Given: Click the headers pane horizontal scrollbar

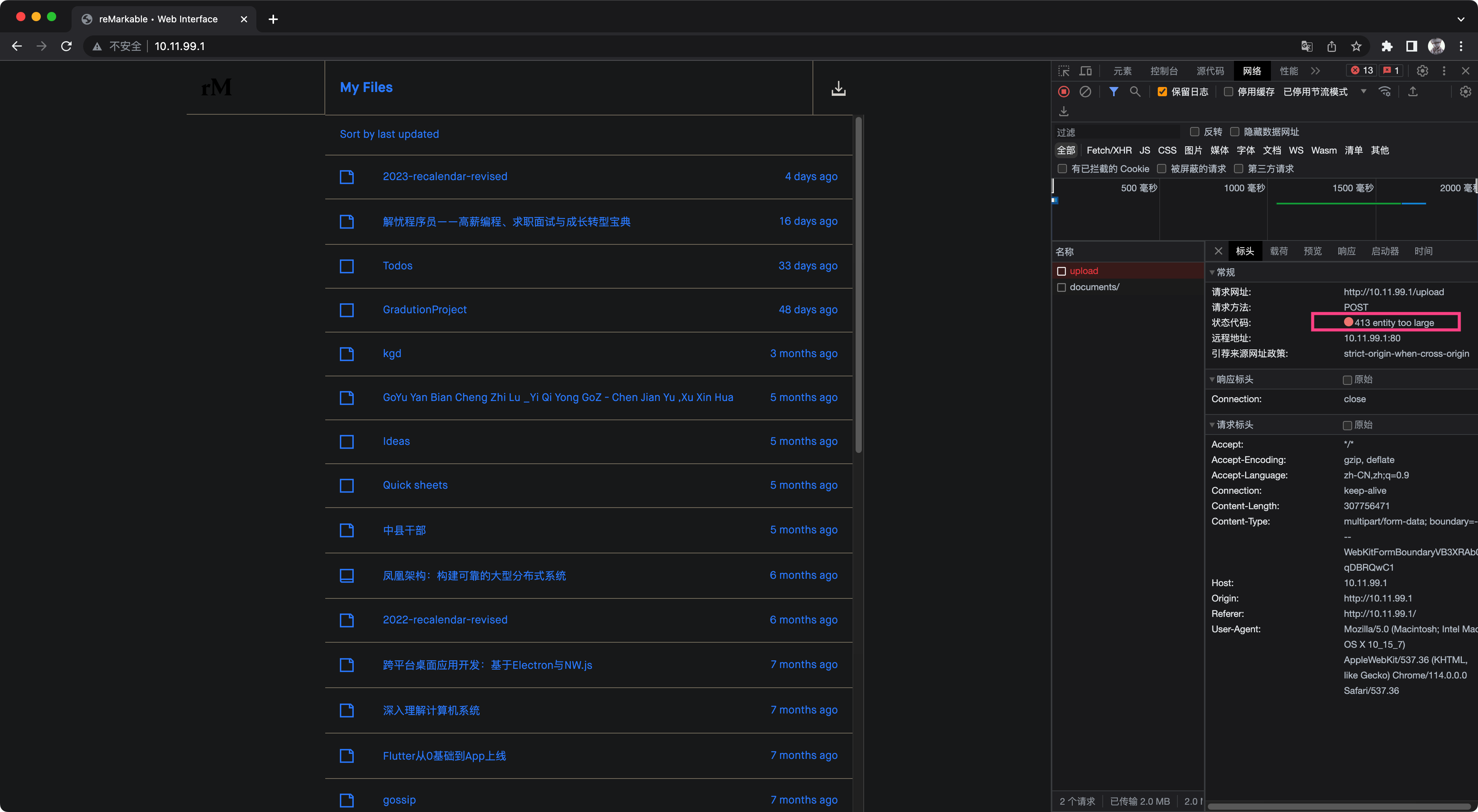Looking at the screenshot, I should (1339, 806).
